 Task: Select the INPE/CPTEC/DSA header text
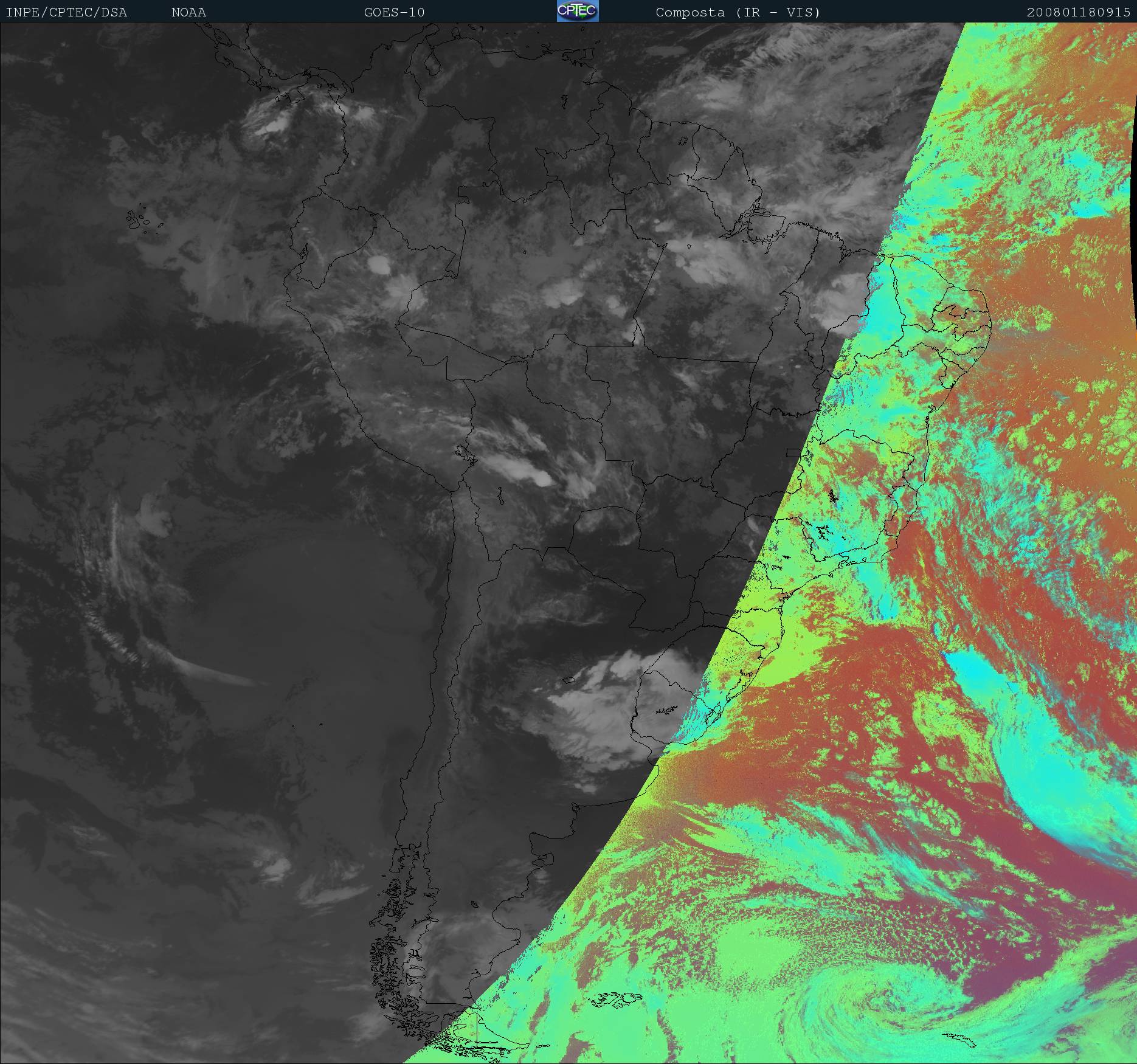(x=66, y=12)
